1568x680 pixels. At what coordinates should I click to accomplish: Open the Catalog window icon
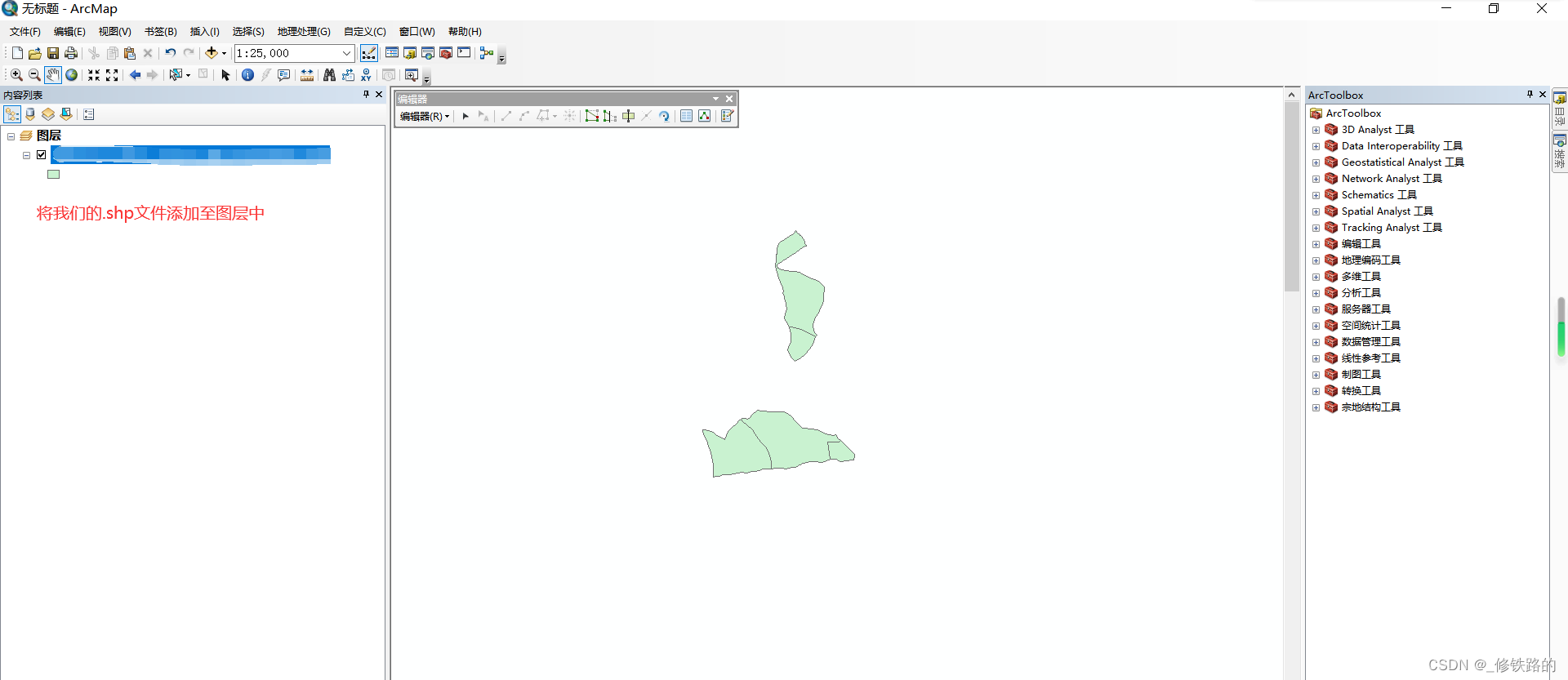click(x=410, y=53)
